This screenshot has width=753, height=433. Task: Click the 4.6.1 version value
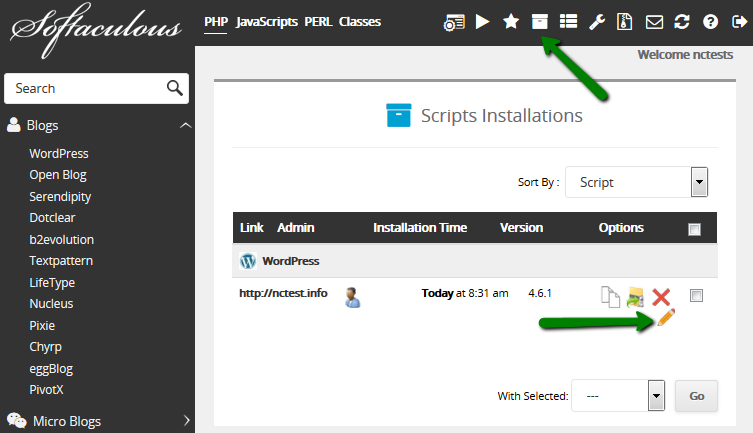pyautogui.click(x=540, y=293)
